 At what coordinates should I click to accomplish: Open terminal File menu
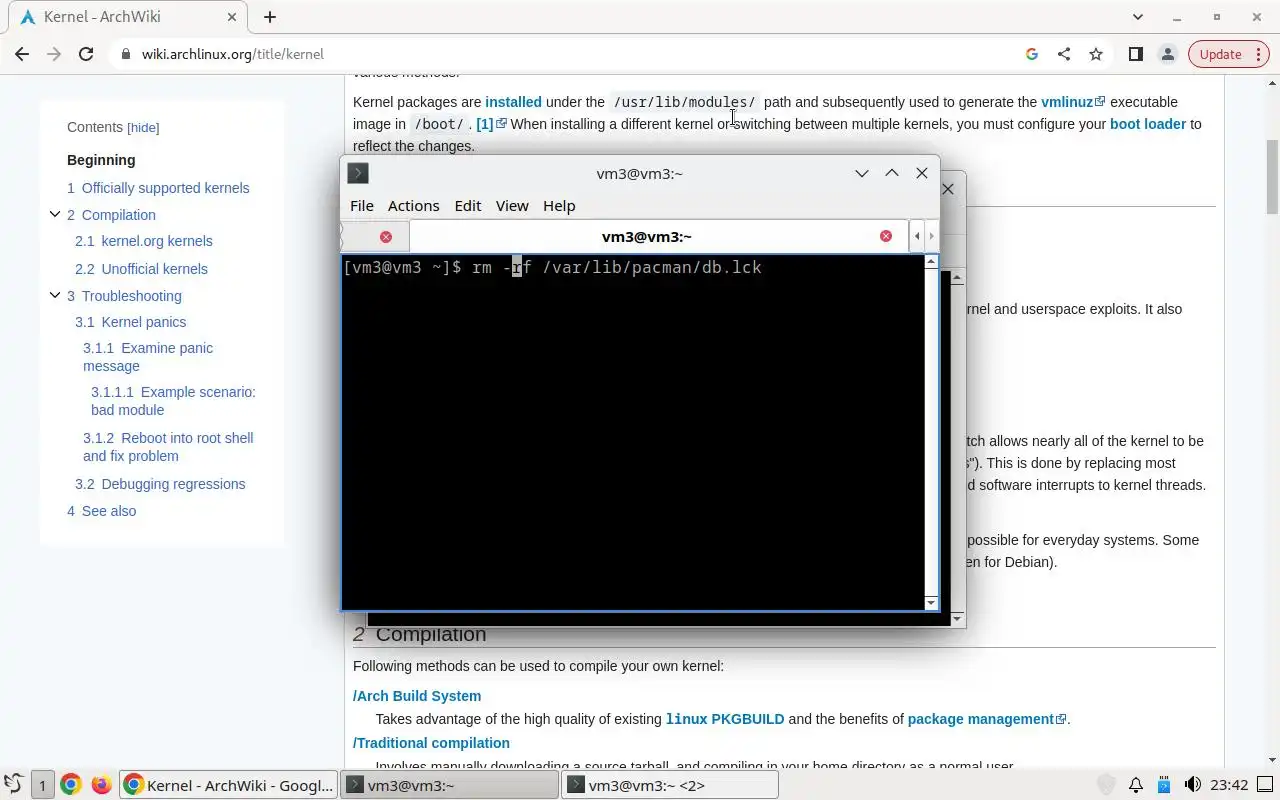pos(361,206)
